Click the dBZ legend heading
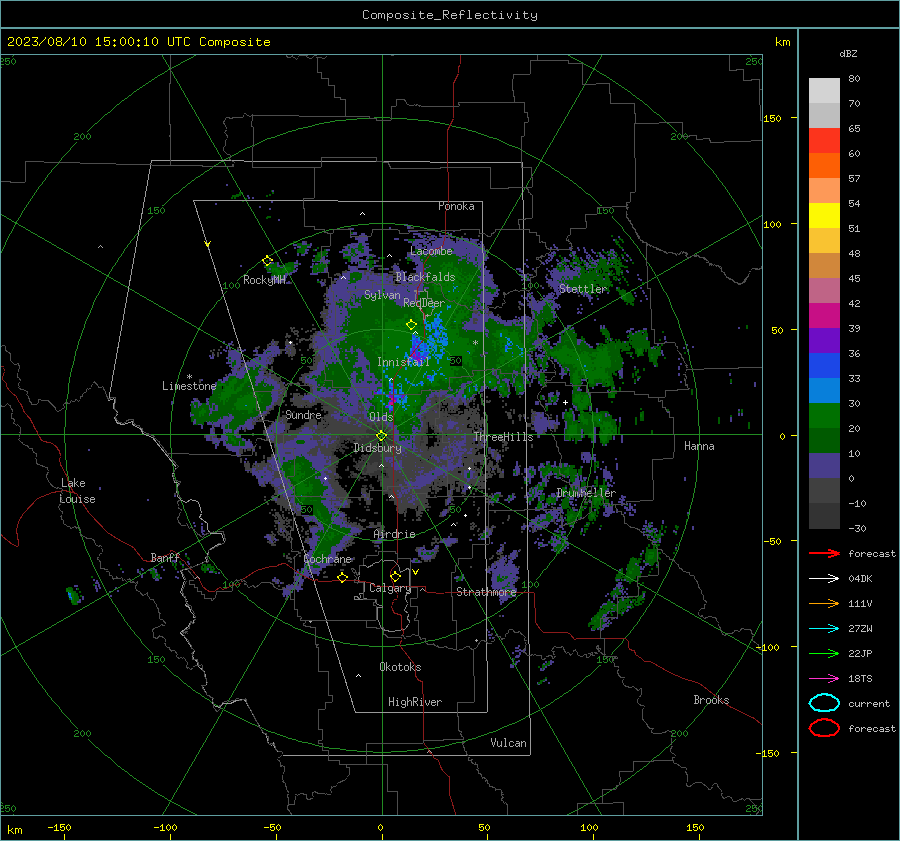The width and height of the screenshot is (900, 841). [x=848, y=53]
